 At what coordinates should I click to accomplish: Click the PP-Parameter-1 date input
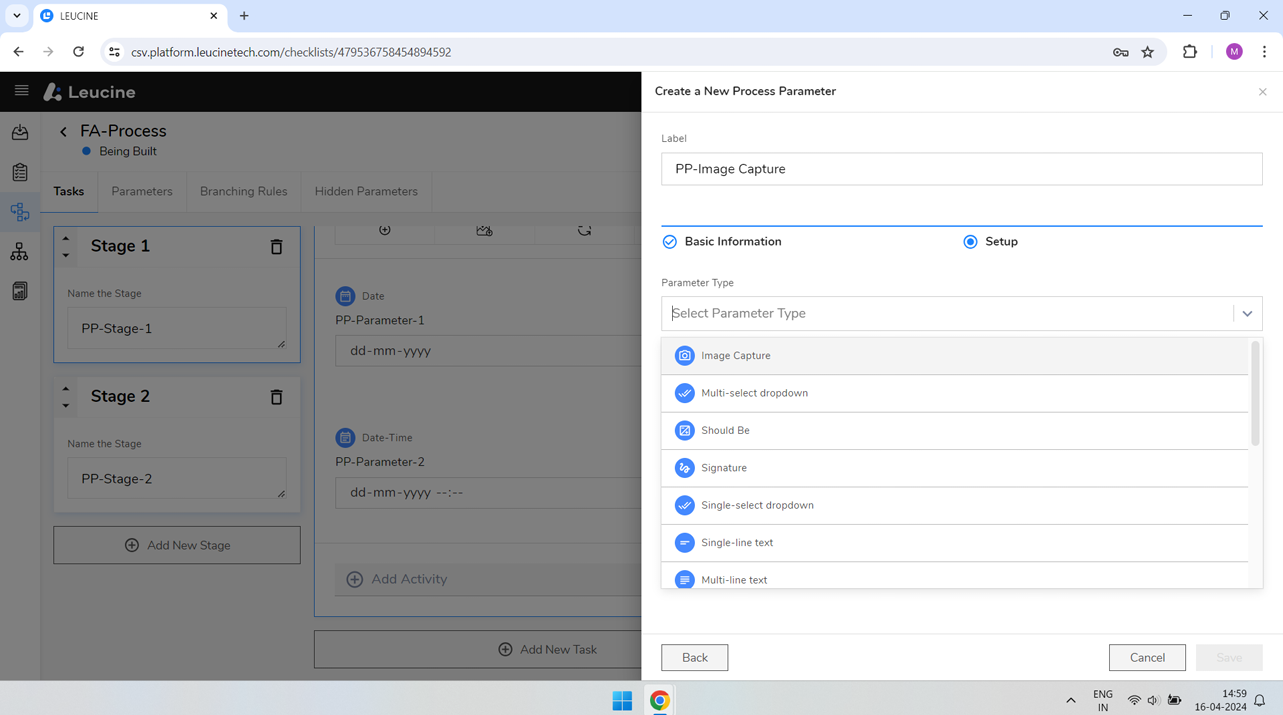[488, 351]
